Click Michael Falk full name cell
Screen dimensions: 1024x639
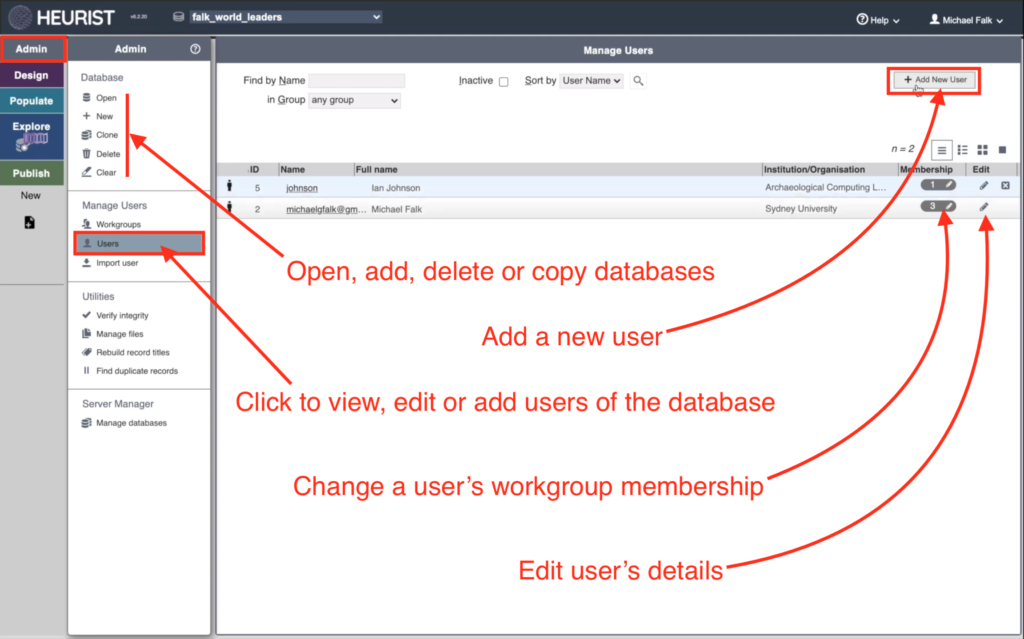[x=396, y=209]
